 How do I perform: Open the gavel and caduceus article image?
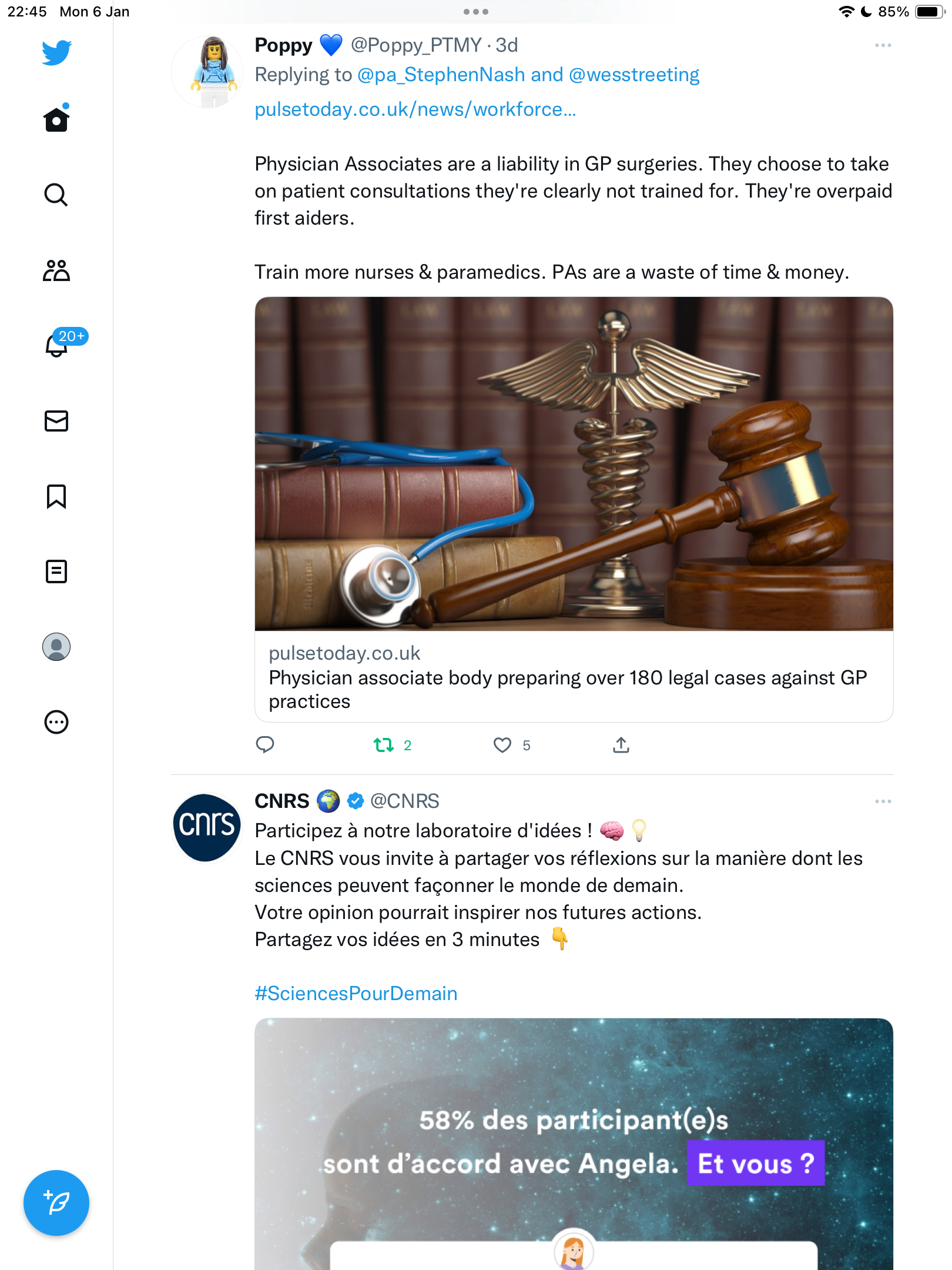click(x=574, y=464)
